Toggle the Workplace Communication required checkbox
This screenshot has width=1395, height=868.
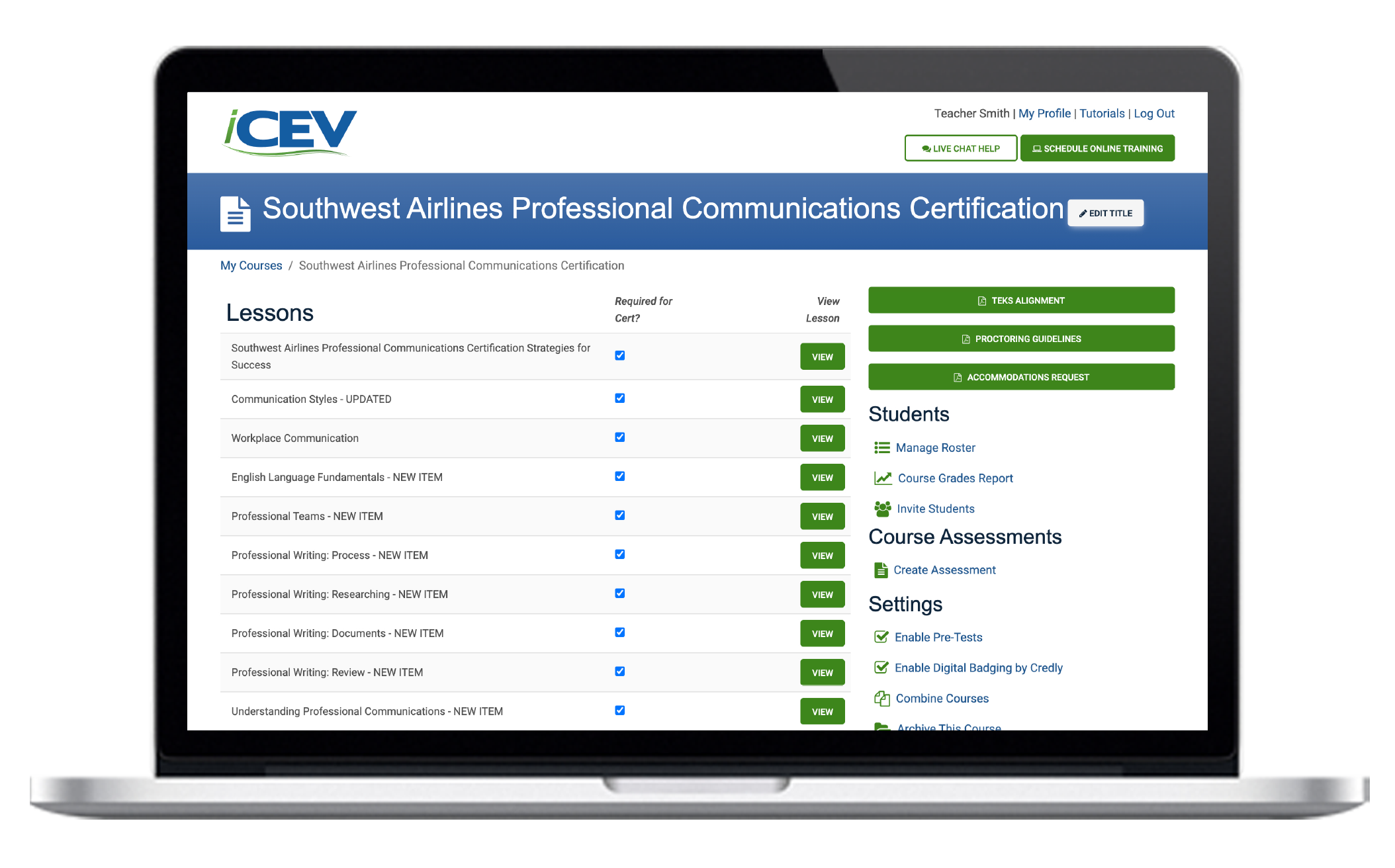click(x=620, y=437)
